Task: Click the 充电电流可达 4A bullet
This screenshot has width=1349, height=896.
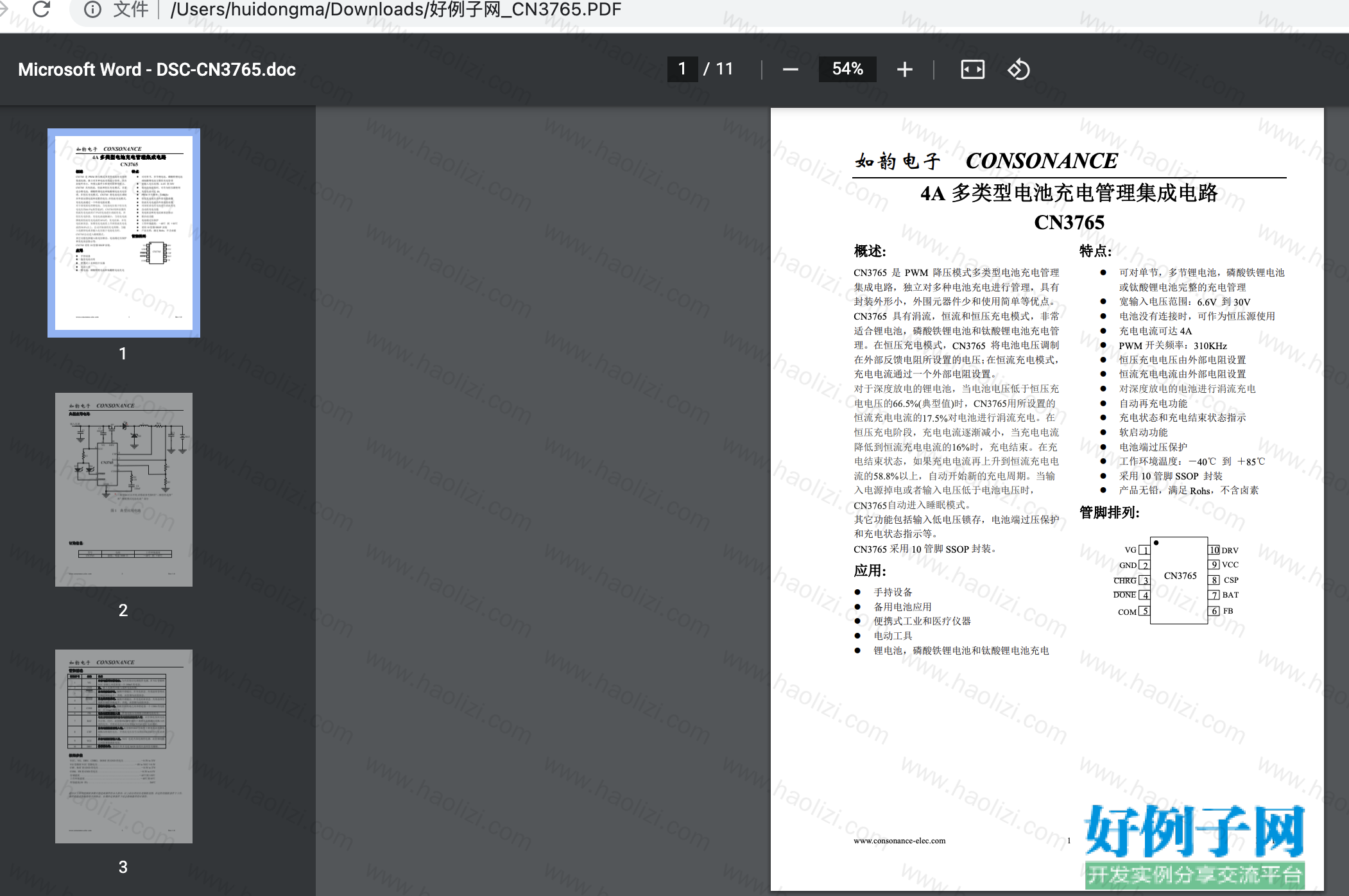Action: (1155, 331)
